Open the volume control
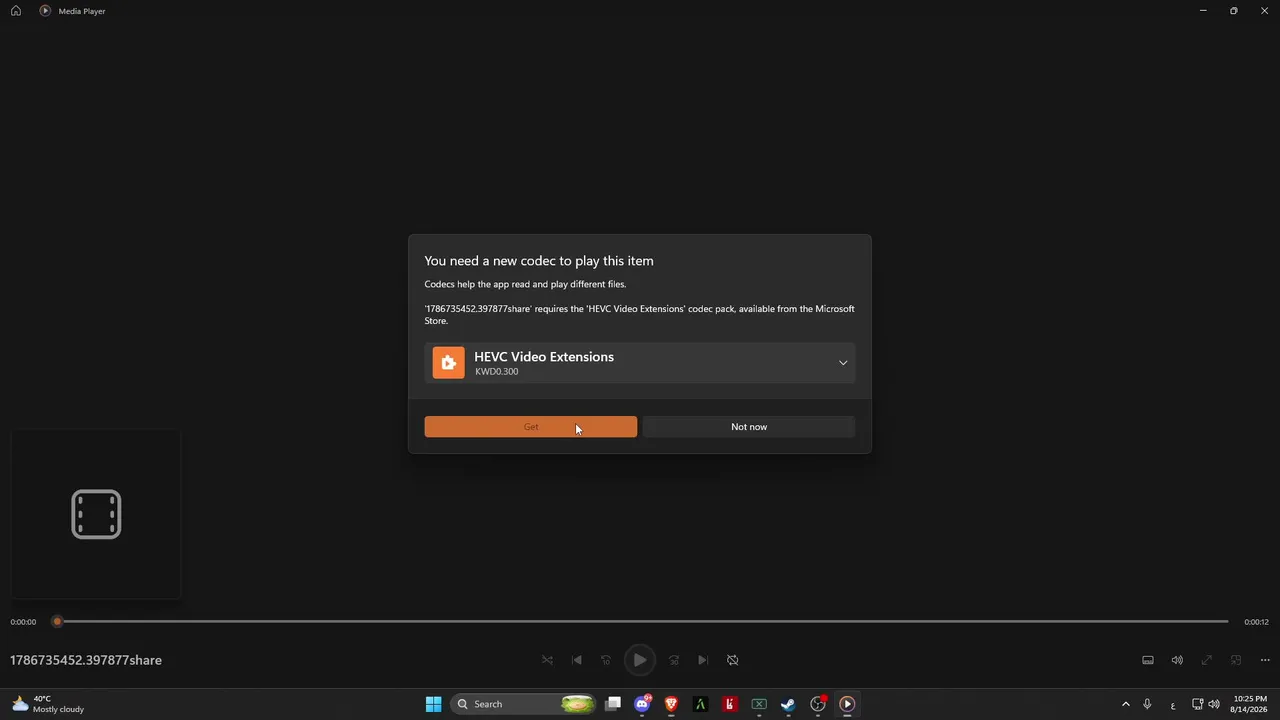1280x720 pixels. [x=1177, y=660]
